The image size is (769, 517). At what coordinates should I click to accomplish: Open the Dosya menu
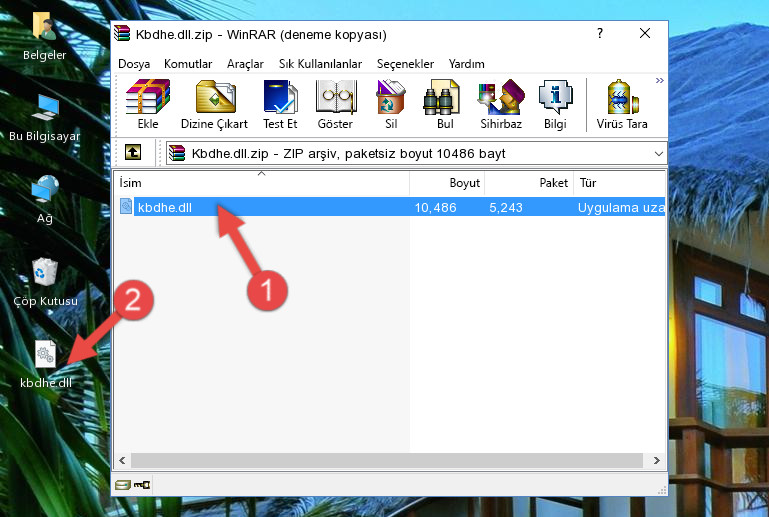(134, 64)
